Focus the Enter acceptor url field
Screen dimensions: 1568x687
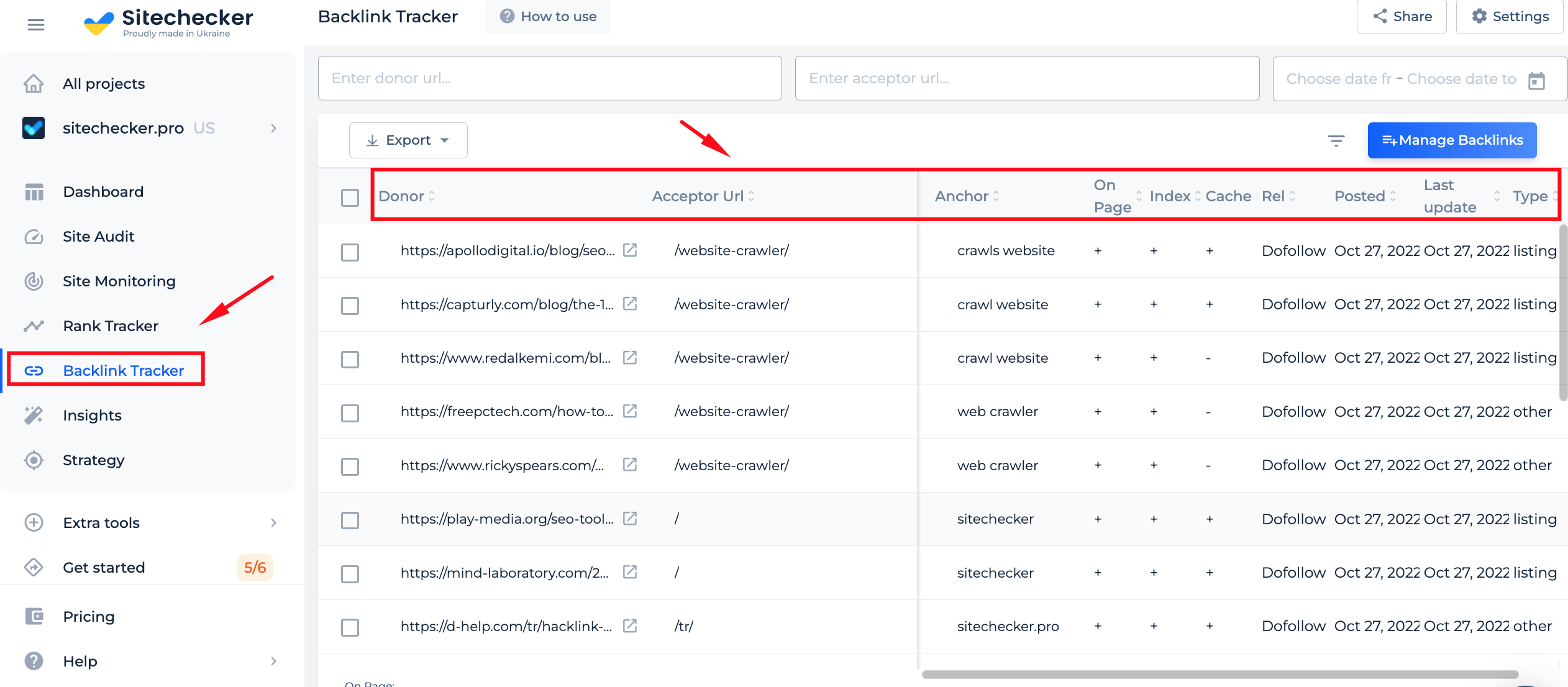1027,78
